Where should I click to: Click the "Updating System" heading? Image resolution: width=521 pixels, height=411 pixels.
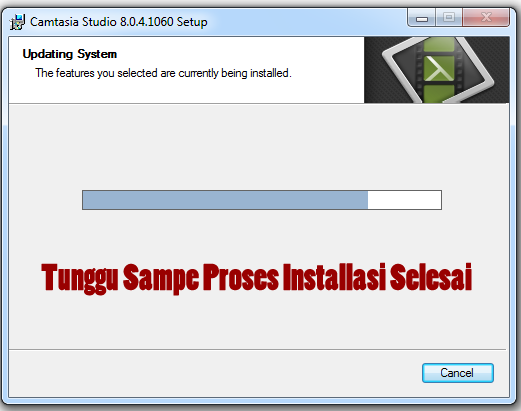pos(70,54)
